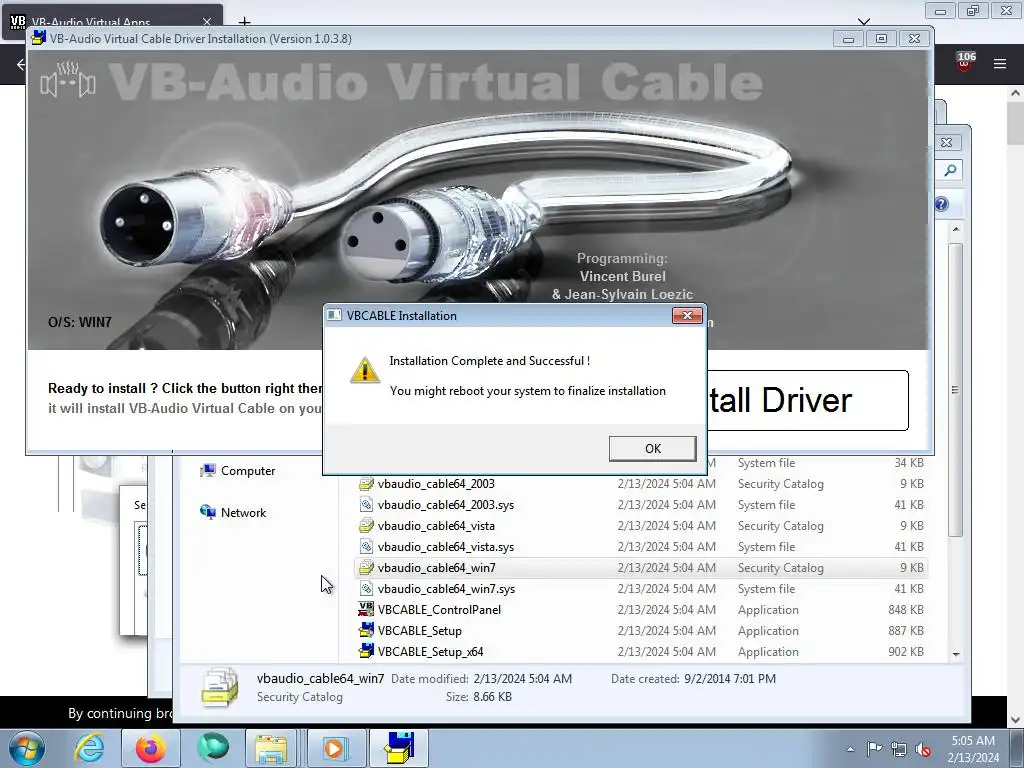Click browser page scroll up arrow
The height and width of the screenshot is (768, 1024).
[x=1016, y=93]
